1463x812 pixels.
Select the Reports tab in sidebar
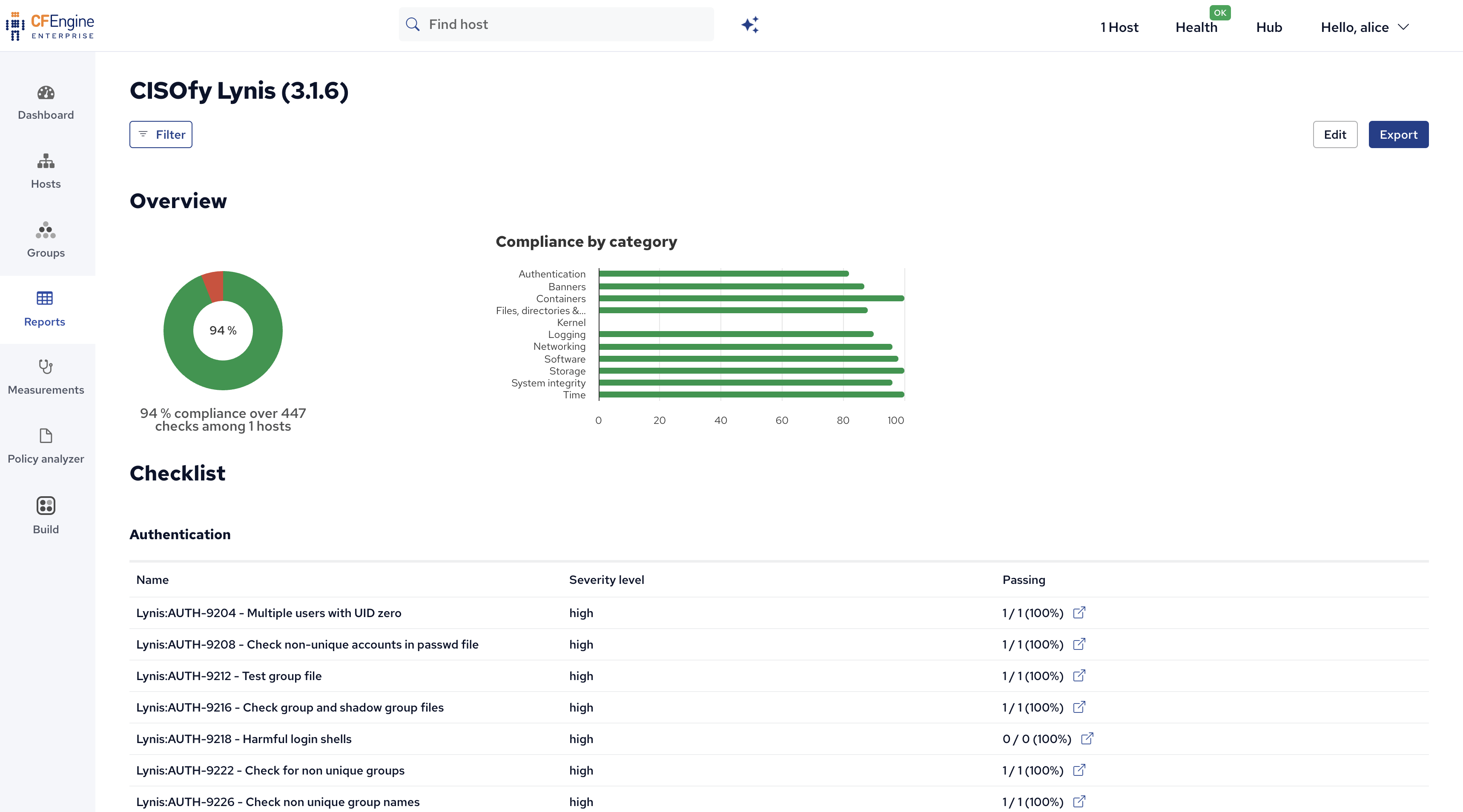pyautogui.click(x=45, y=309)
